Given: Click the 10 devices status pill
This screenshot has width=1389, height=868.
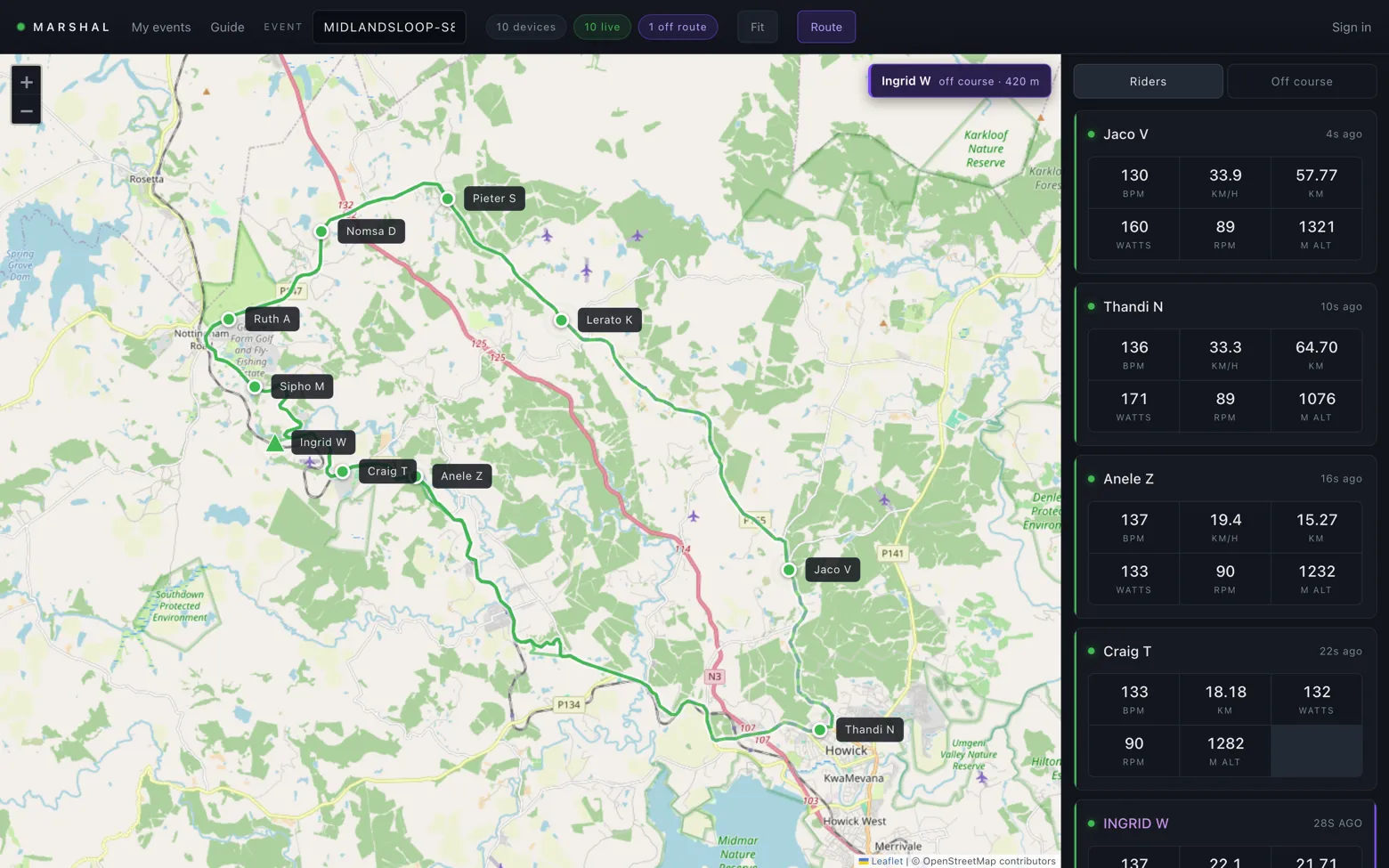Looking at the screenshot, I should pyautogui.click(x=526, y=27).
